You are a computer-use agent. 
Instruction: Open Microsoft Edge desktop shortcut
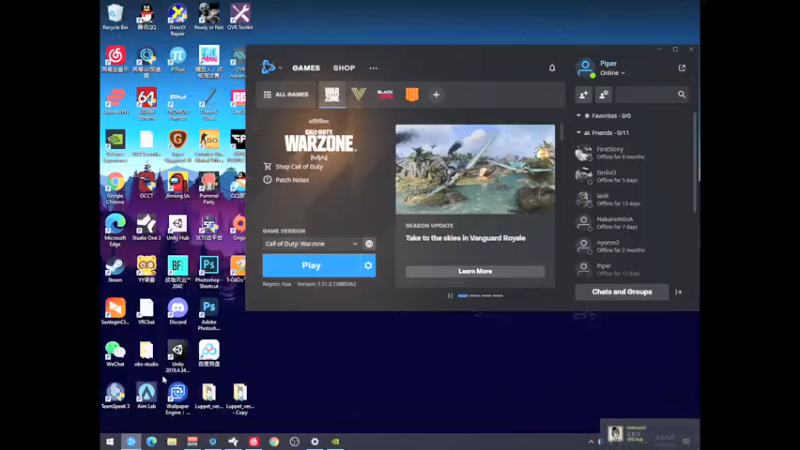click(x=115, y=231)
